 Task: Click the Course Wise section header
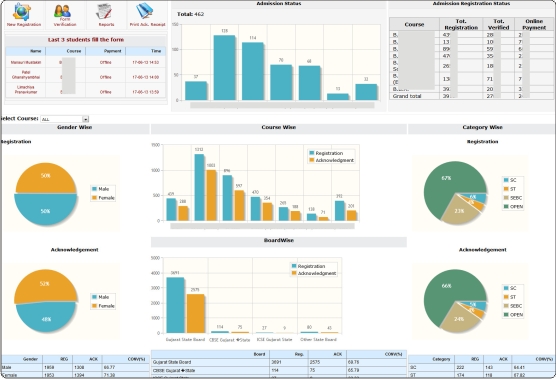(279, 127)
